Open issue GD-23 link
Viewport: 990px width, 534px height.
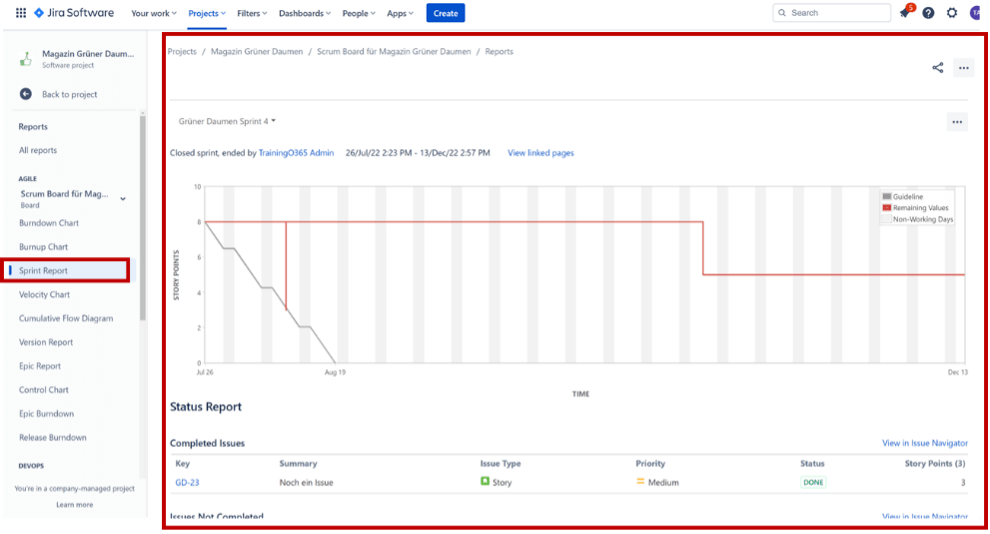pos(185,482)
